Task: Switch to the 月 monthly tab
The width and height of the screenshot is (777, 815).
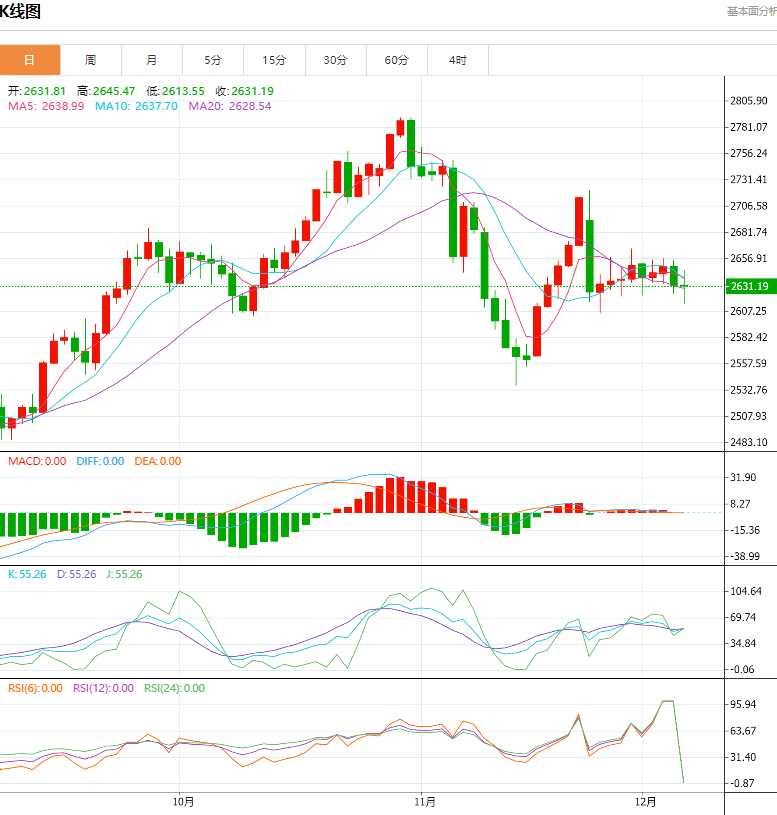Action: 152,60
